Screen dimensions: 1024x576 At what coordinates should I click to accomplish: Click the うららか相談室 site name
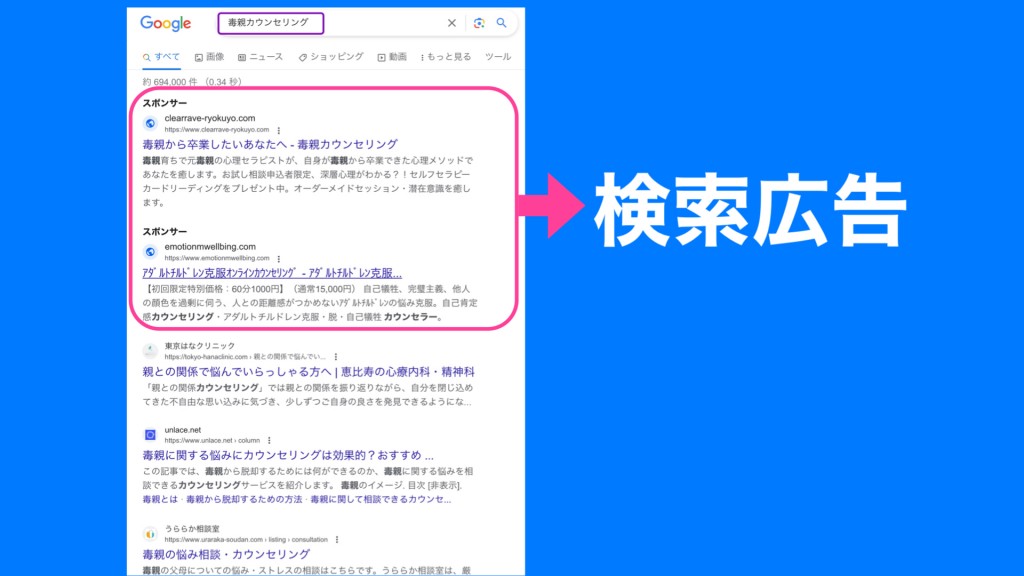[x=192, y=528]
